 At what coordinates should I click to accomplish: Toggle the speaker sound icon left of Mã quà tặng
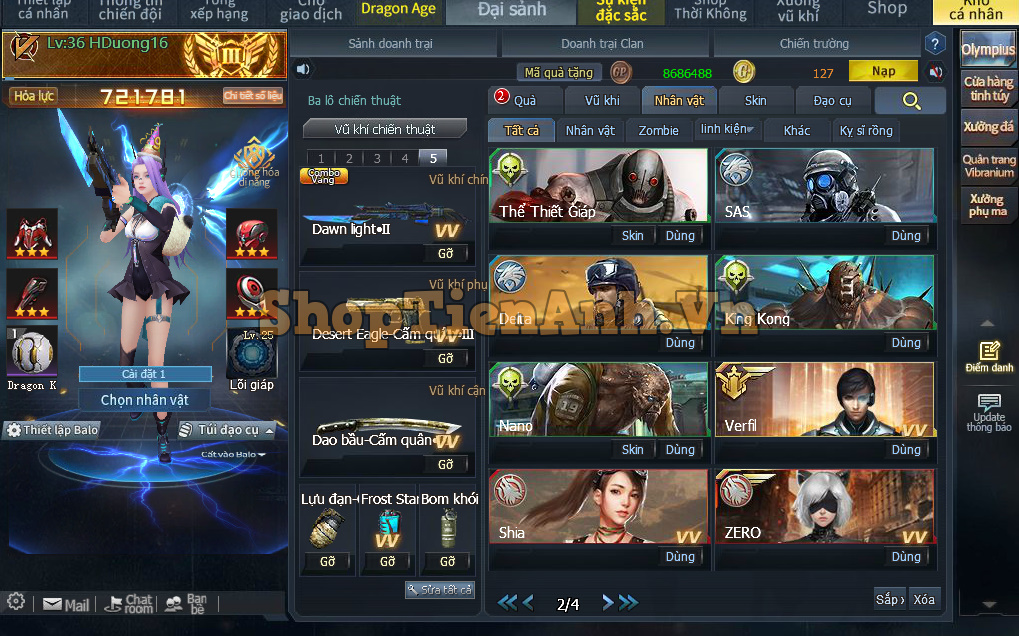click(x=303, y=70)
